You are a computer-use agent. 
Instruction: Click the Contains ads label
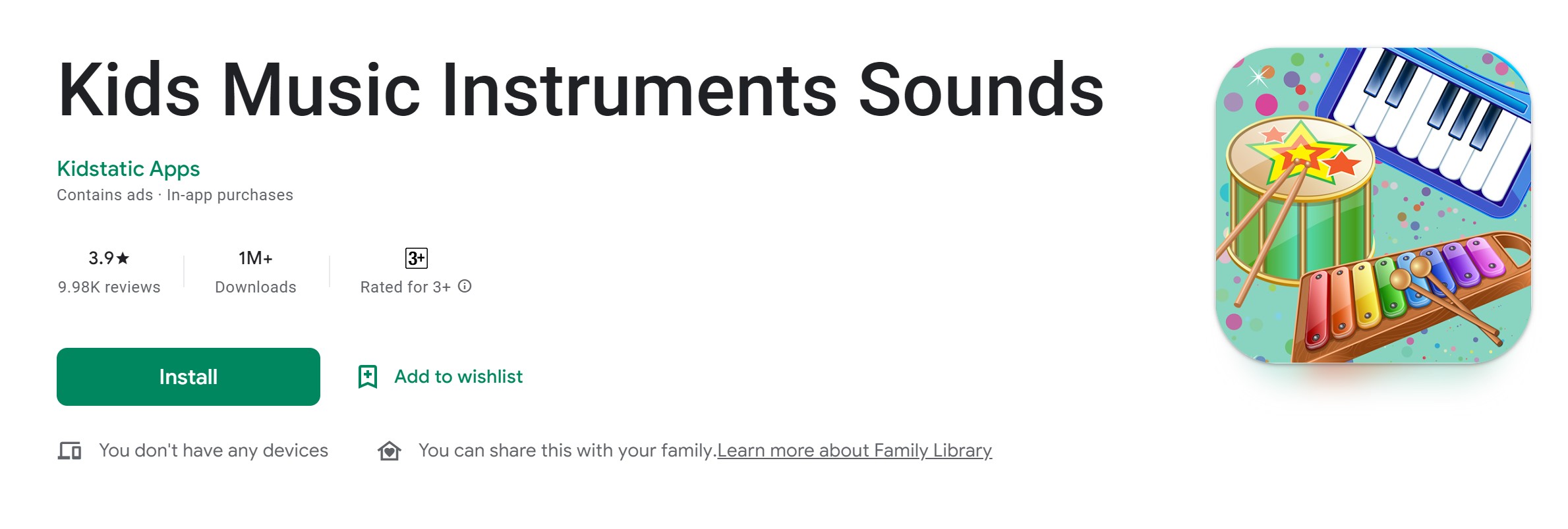(x=105, y=195)
